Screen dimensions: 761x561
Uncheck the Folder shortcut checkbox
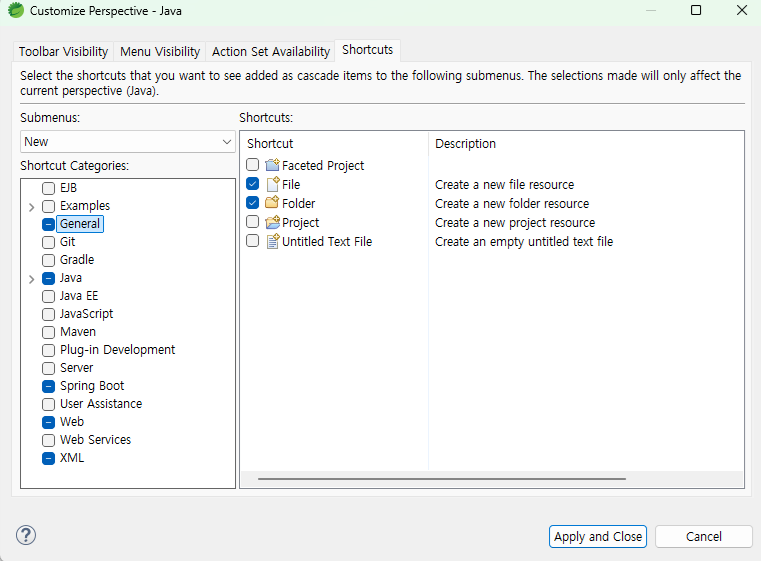[x=252, y=203]
